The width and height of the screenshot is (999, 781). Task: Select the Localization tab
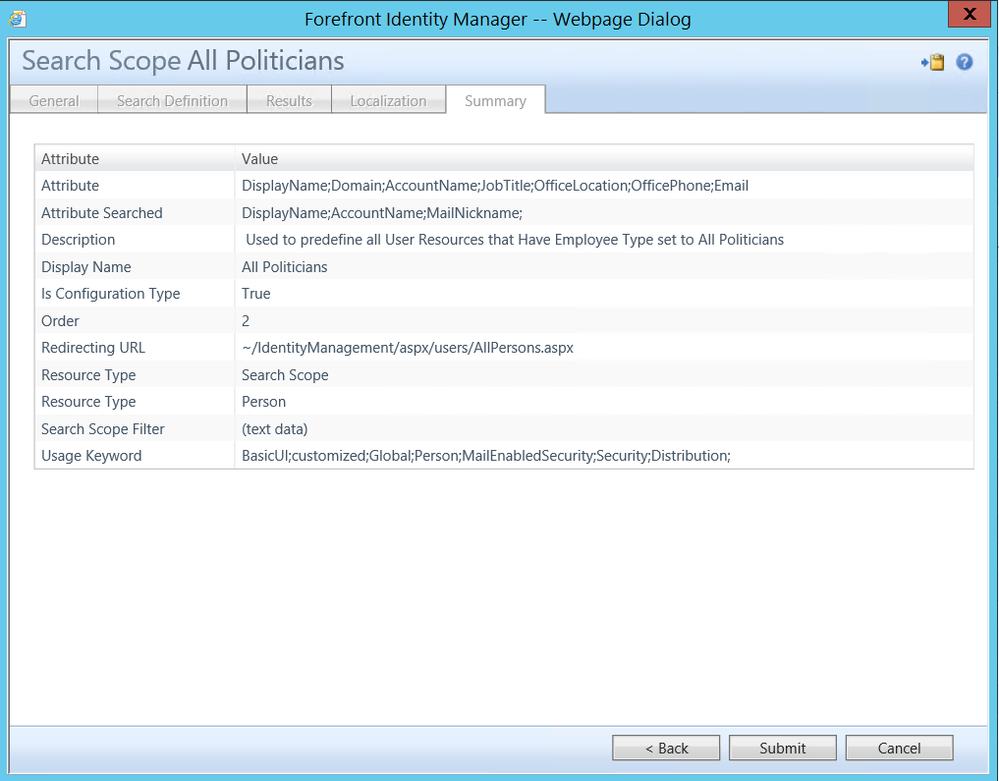click(388, 101)
